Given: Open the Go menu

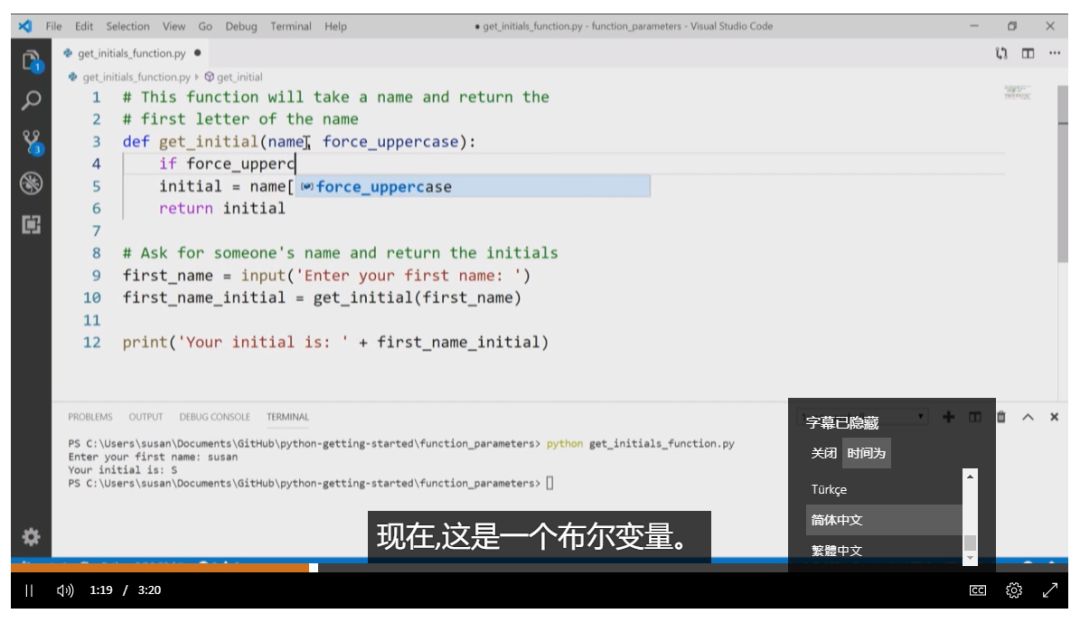Looking at the screenshot, I should (x=205, y=26).
